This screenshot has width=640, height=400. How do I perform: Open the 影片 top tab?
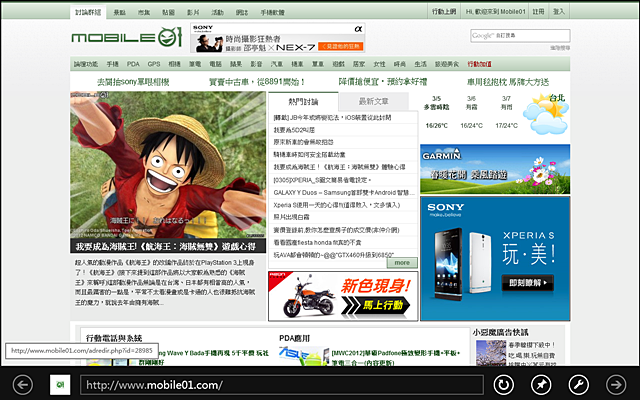click(x=193, y=13)
